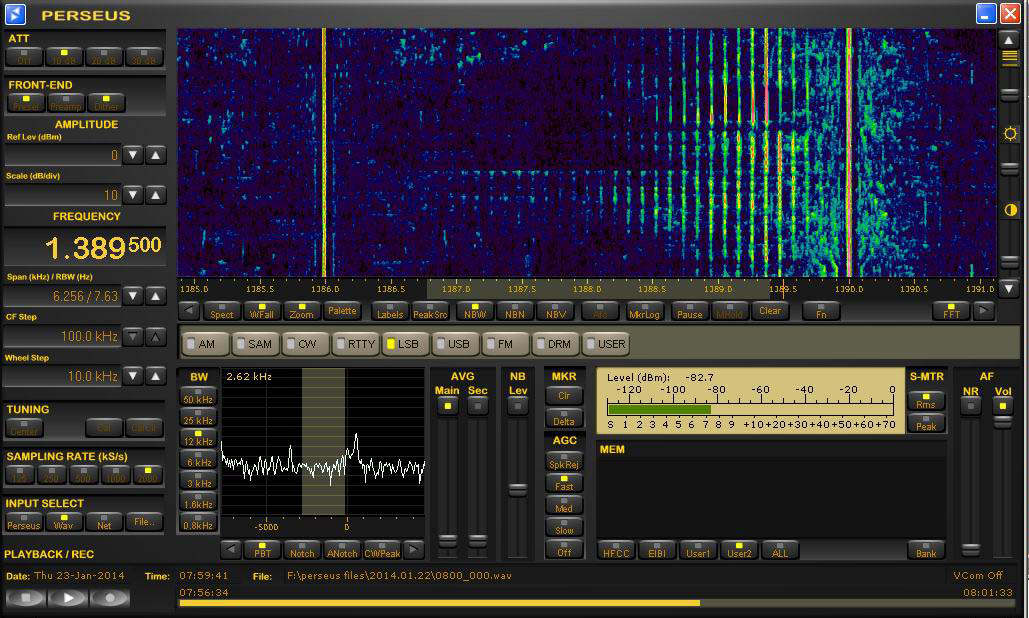Adjust the Vol slider handle
The width and height of the screenshot is (1029, 618).
1003,422
